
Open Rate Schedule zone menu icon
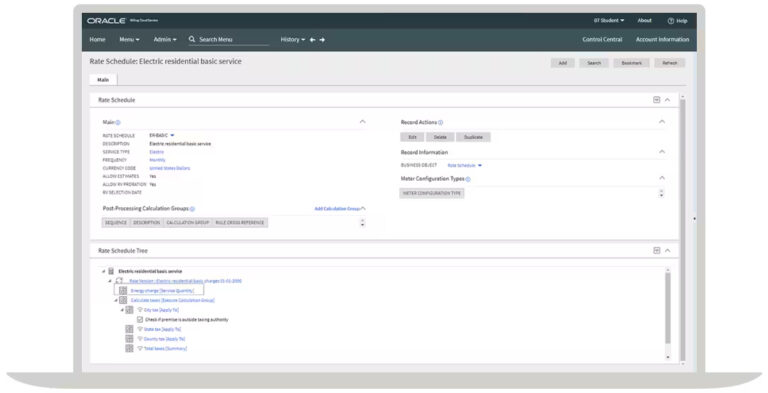pos(656,100)
